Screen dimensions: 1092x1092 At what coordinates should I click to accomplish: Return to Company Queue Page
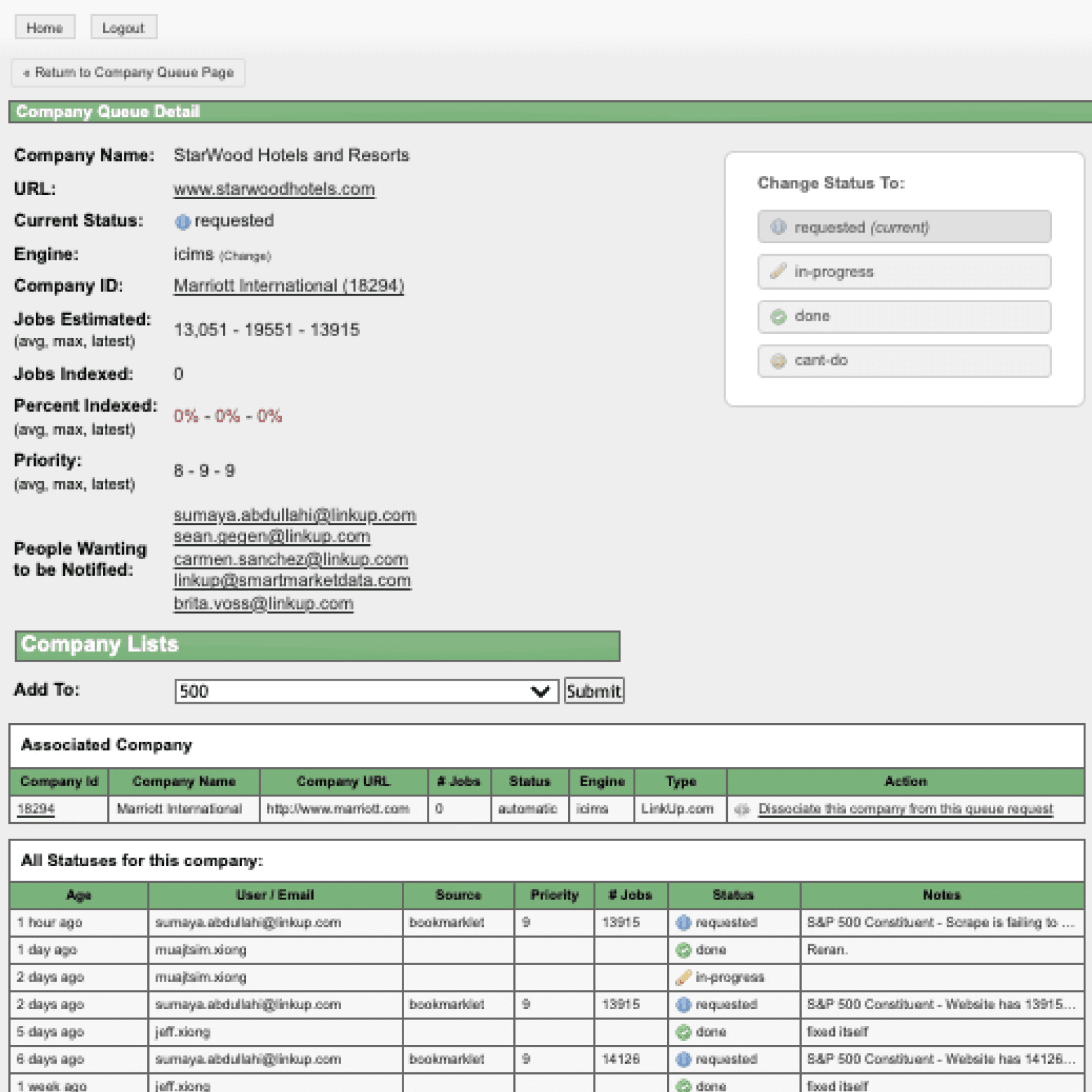tap(128, 73)
